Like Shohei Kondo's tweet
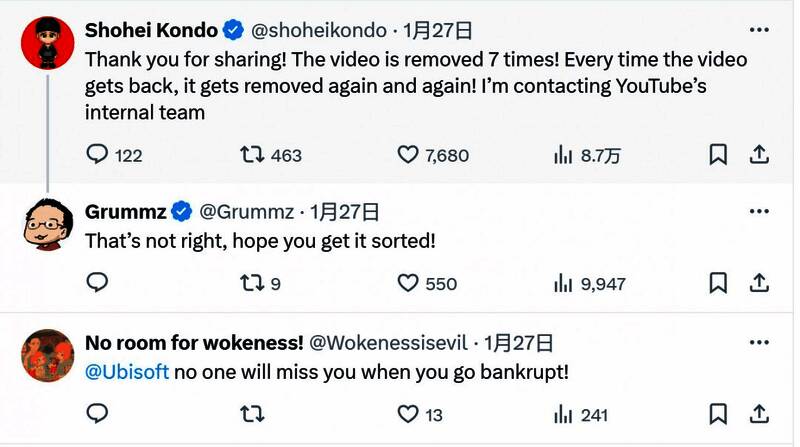The width and height of the screenshot is (800, 447). 408,155
